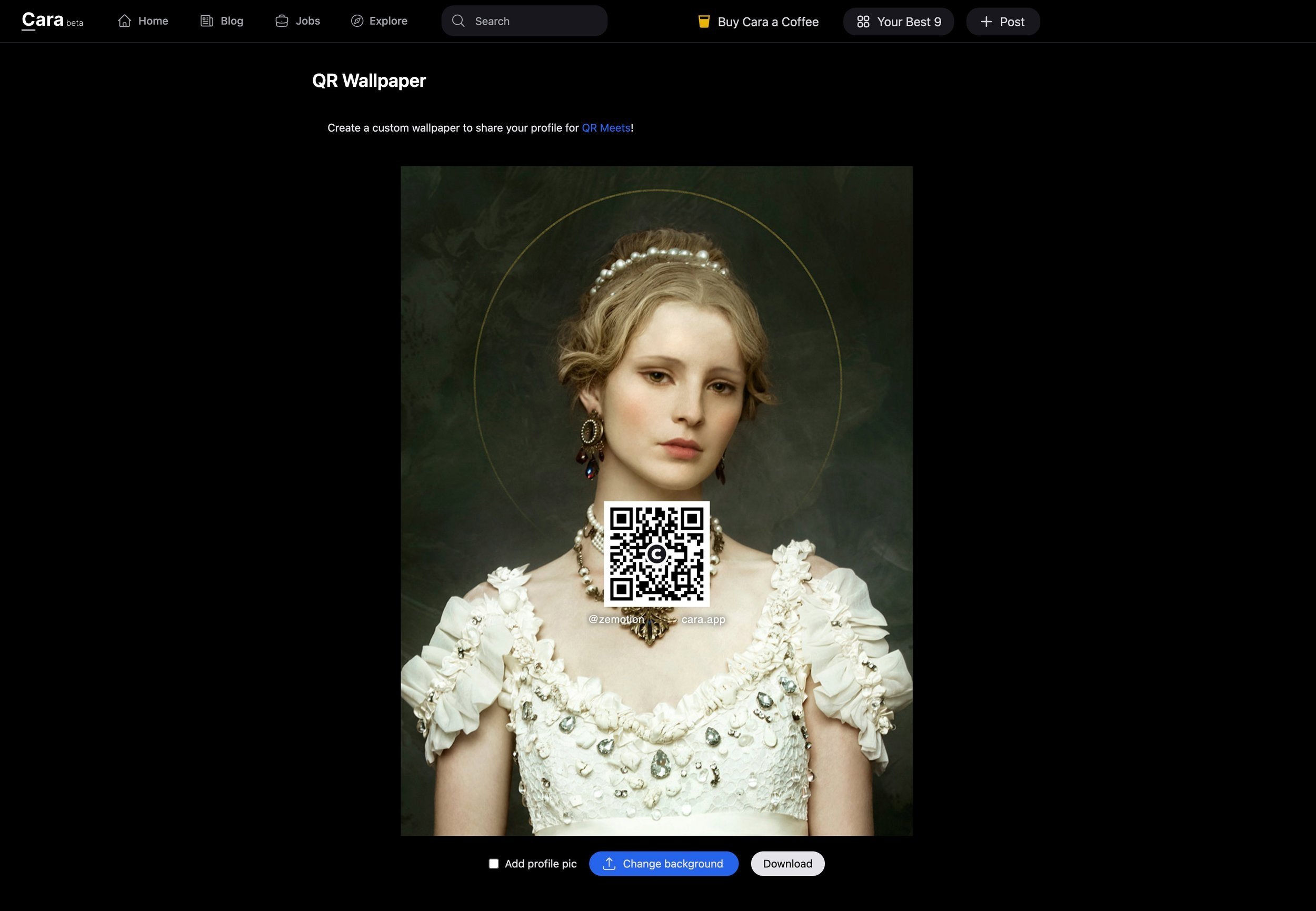Open the Blog section via its icon
Screen dimensions: 1316x911
tap(206, 21)
